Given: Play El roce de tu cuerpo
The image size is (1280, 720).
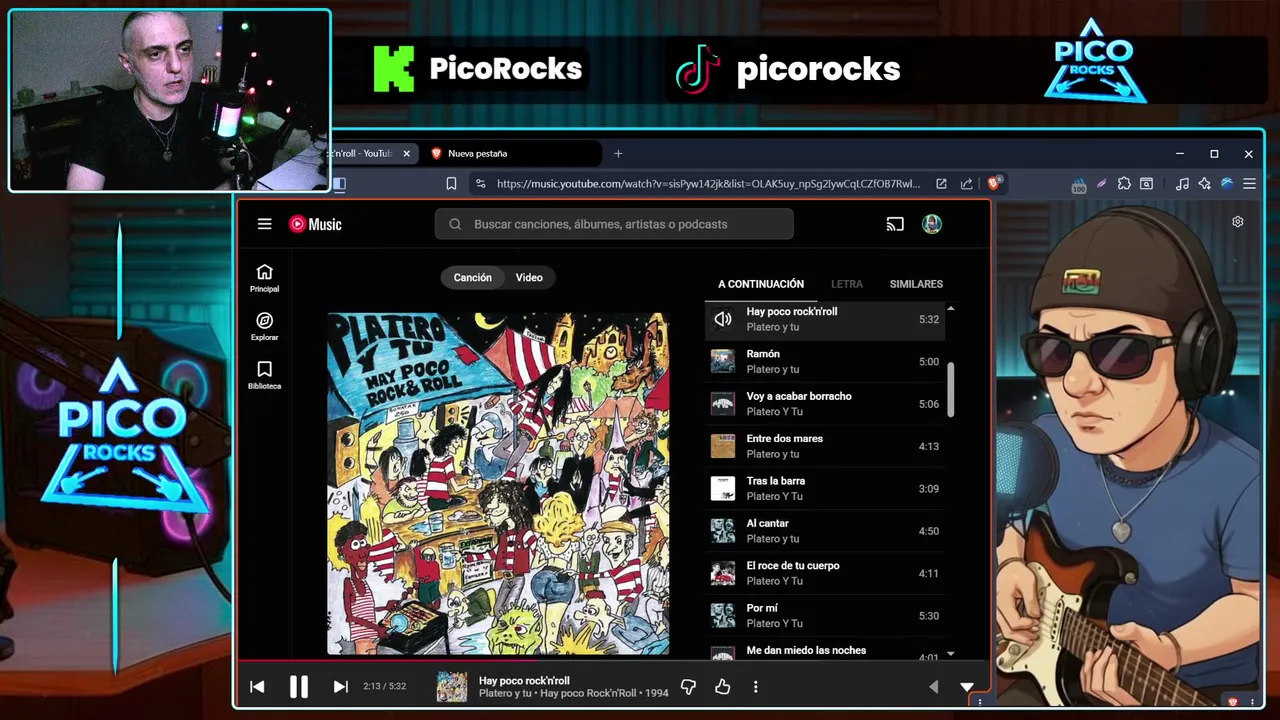Looking at the screenshot, I should tap(825, 573).
